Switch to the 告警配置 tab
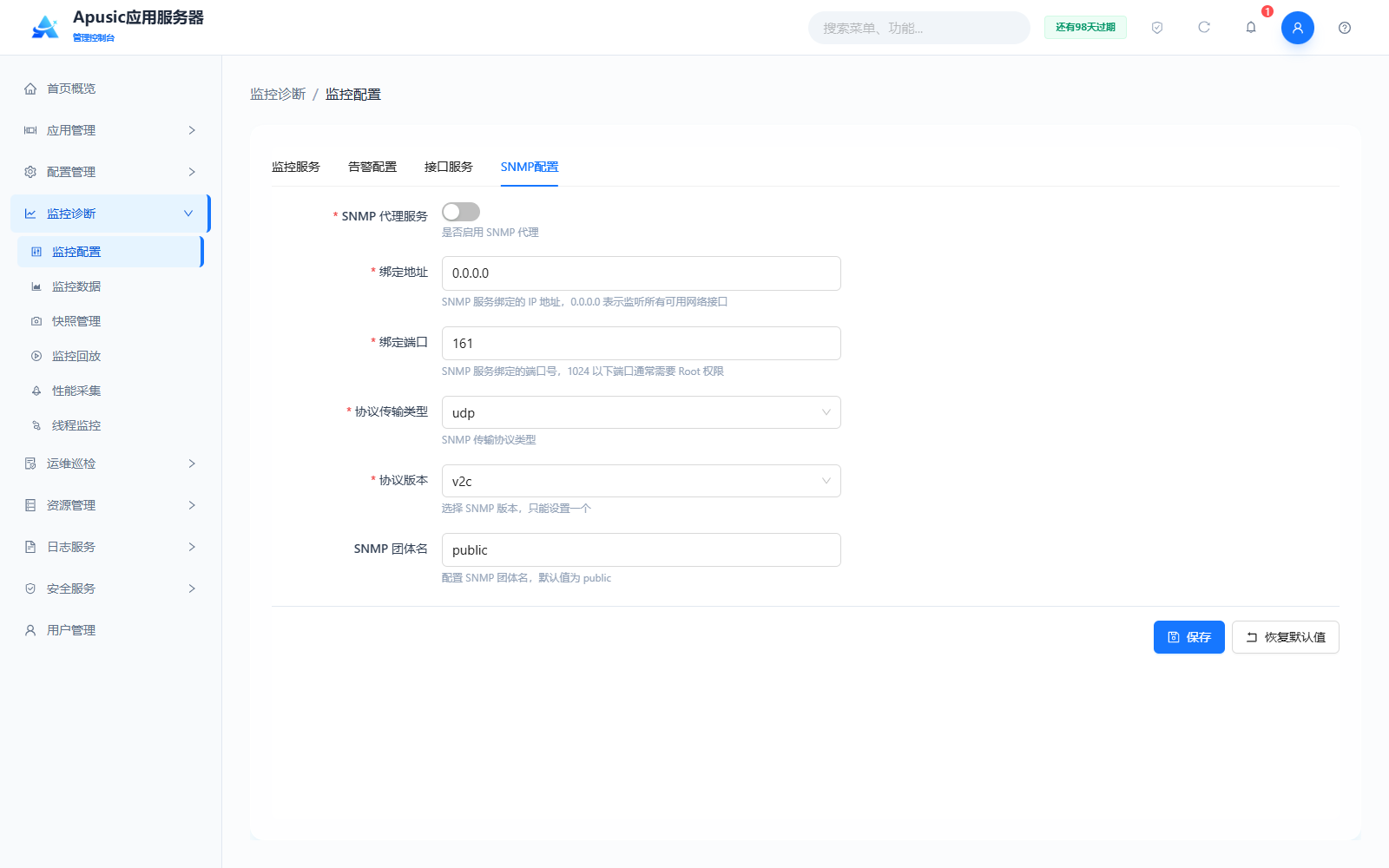The width and height of the screenshot is (1389, 868). click(372, 167)
